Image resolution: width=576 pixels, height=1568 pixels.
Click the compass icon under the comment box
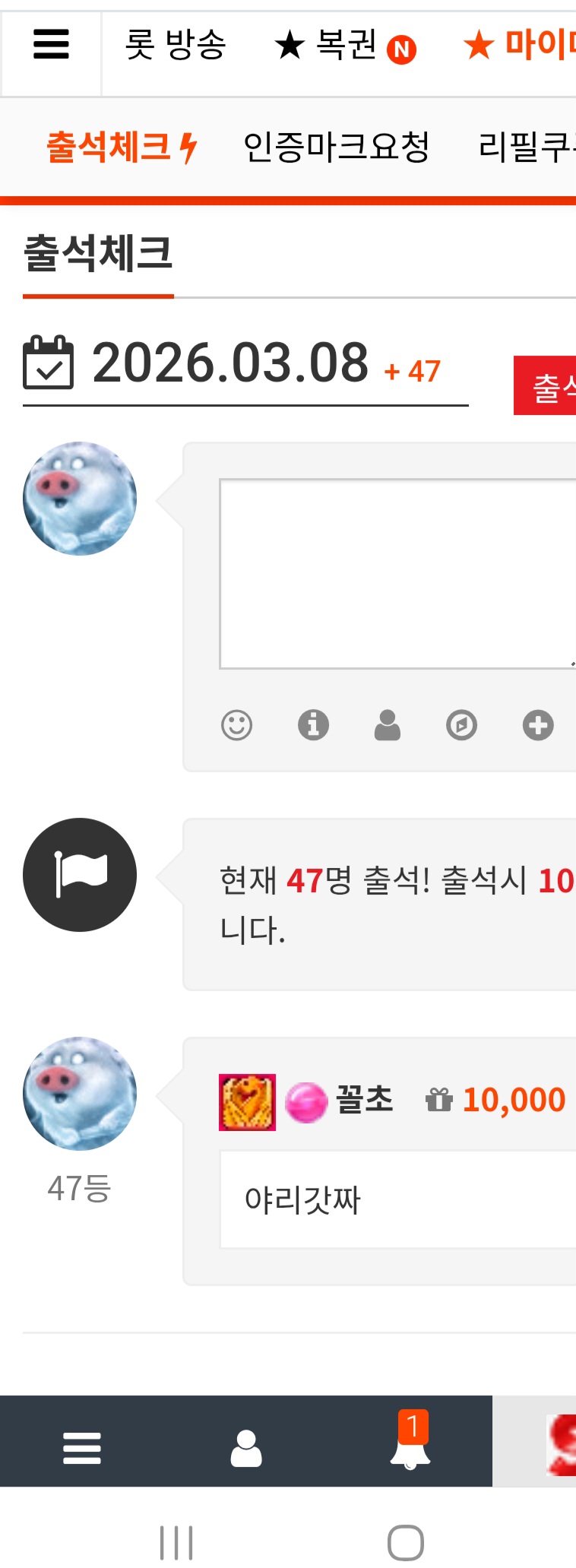click(x=461, y=724)
